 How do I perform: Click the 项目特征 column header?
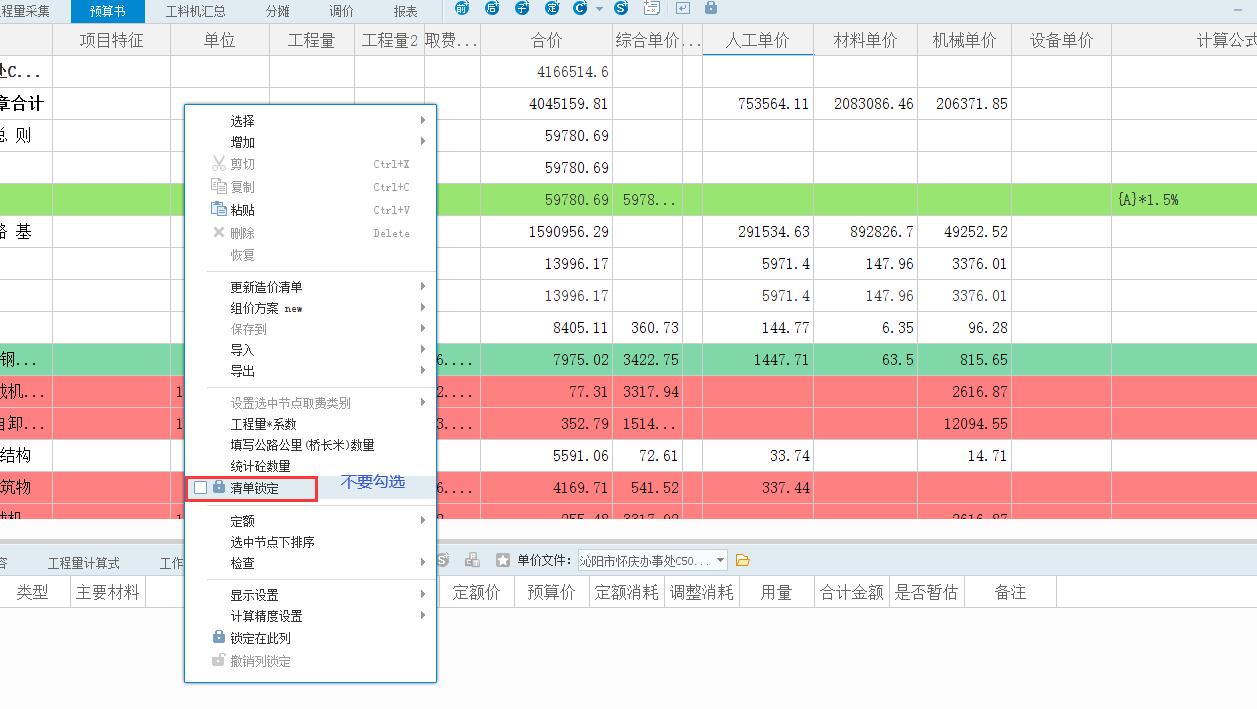pyautogui.click(x=112, y=40)
